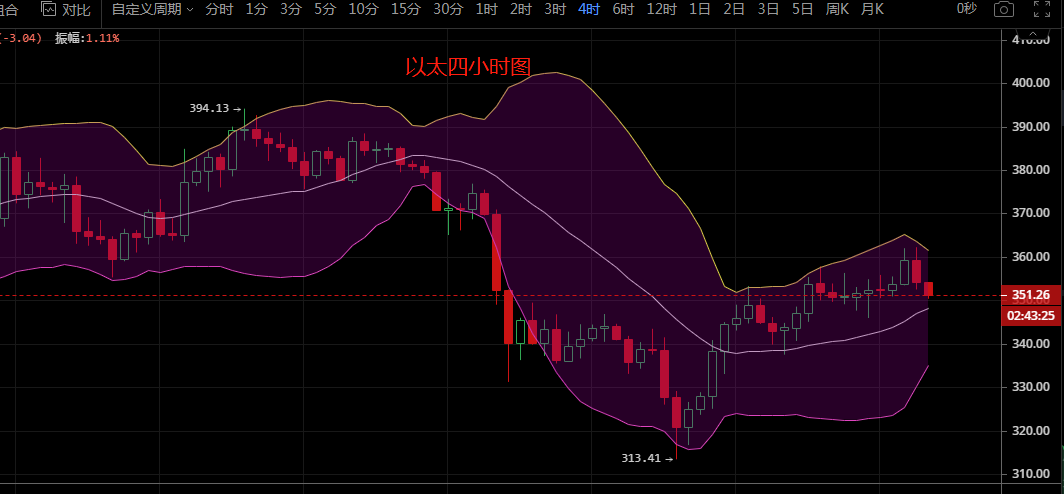Expand the 自定义周期 custom period dropdown
The image size is (1064, 494).
point(152,10)
